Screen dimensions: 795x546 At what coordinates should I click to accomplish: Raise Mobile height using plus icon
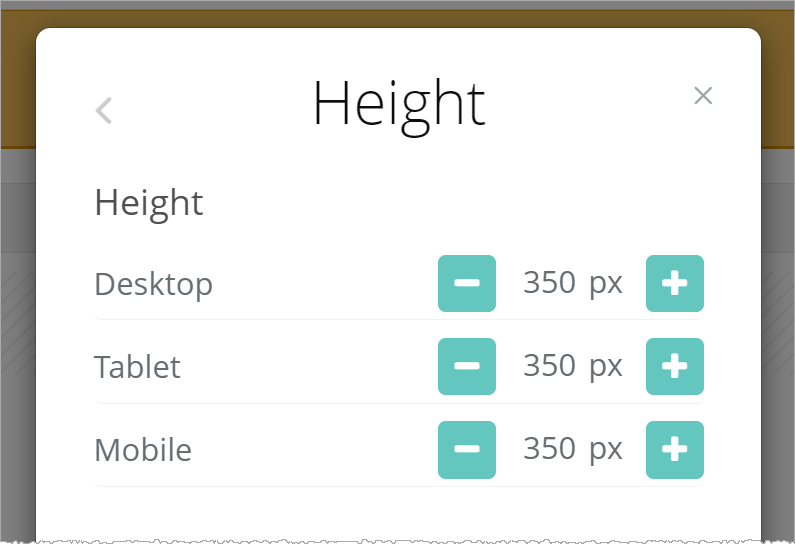[x=675, y=450]
